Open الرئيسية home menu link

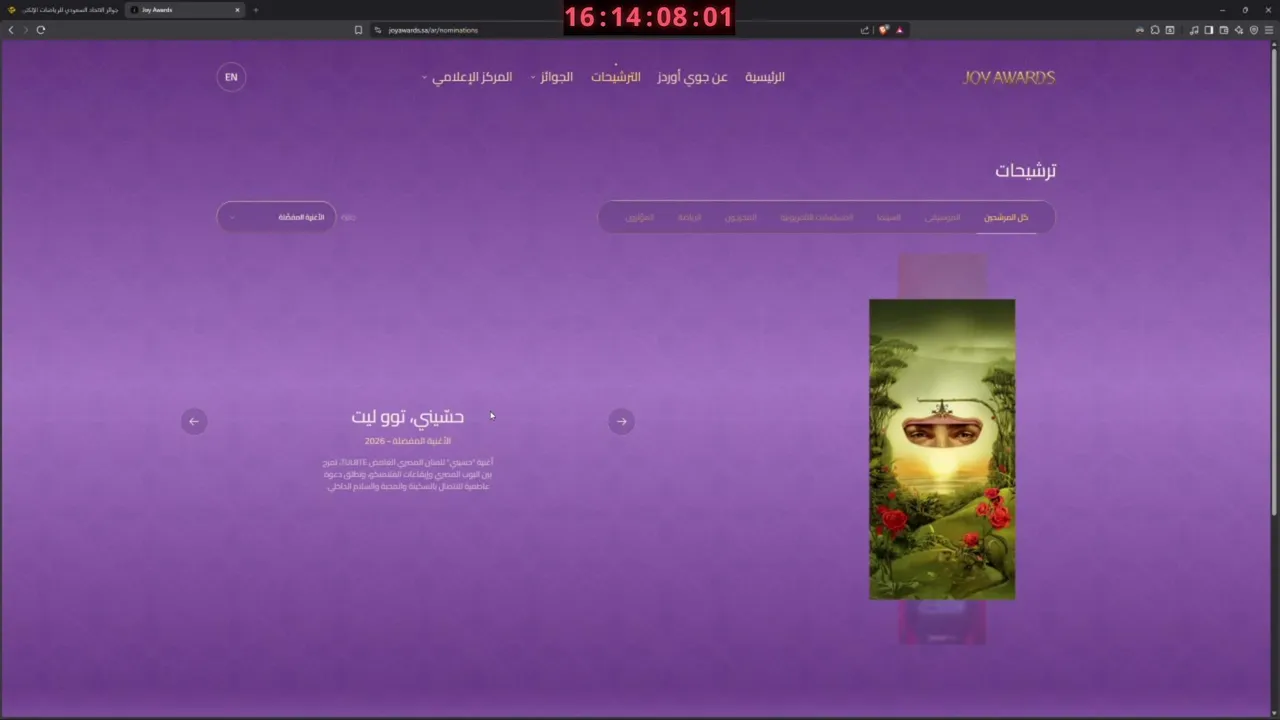click(765, 77)
